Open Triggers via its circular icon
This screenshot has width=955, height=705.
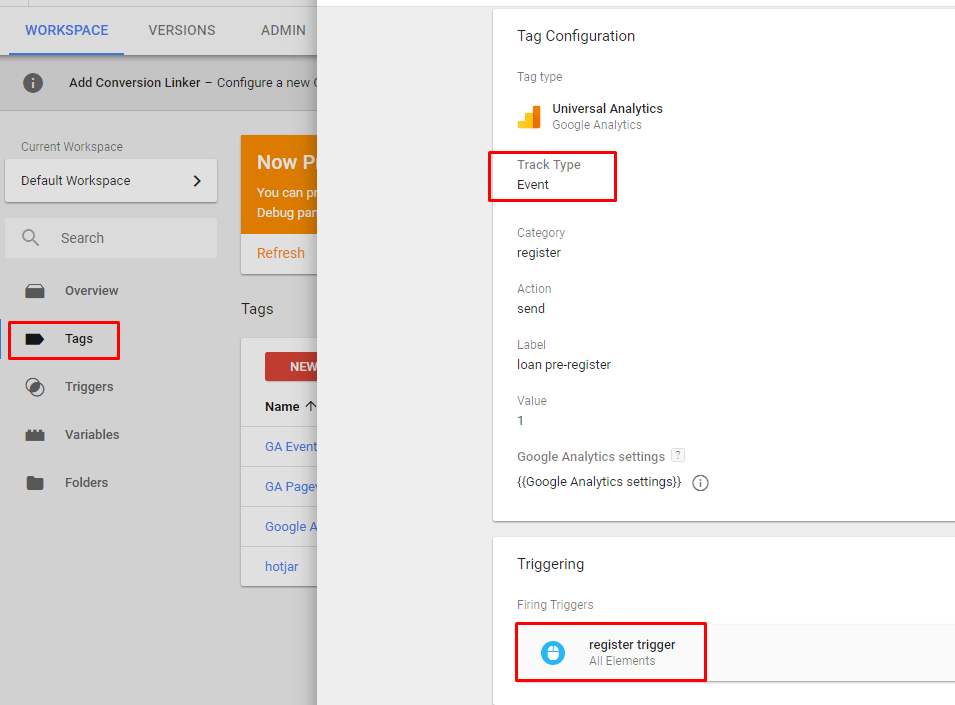(35, 387)
